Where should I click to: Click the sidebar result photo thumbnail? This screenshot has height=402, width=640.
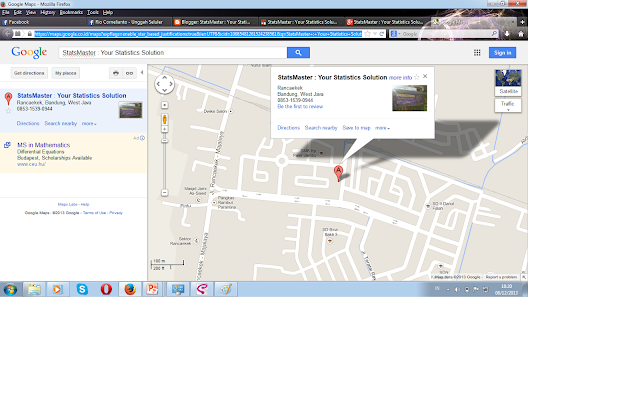(131, 110)
